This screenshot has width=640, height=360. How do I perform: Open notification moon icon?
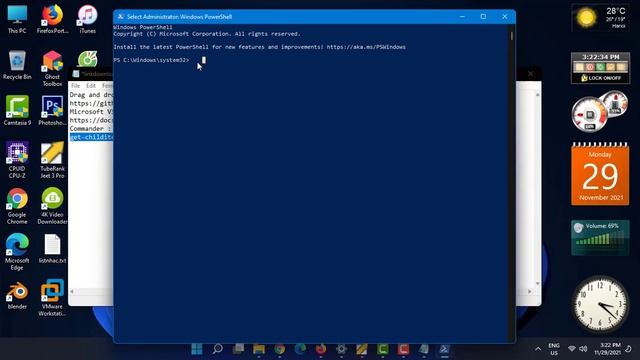click(629, 349)
